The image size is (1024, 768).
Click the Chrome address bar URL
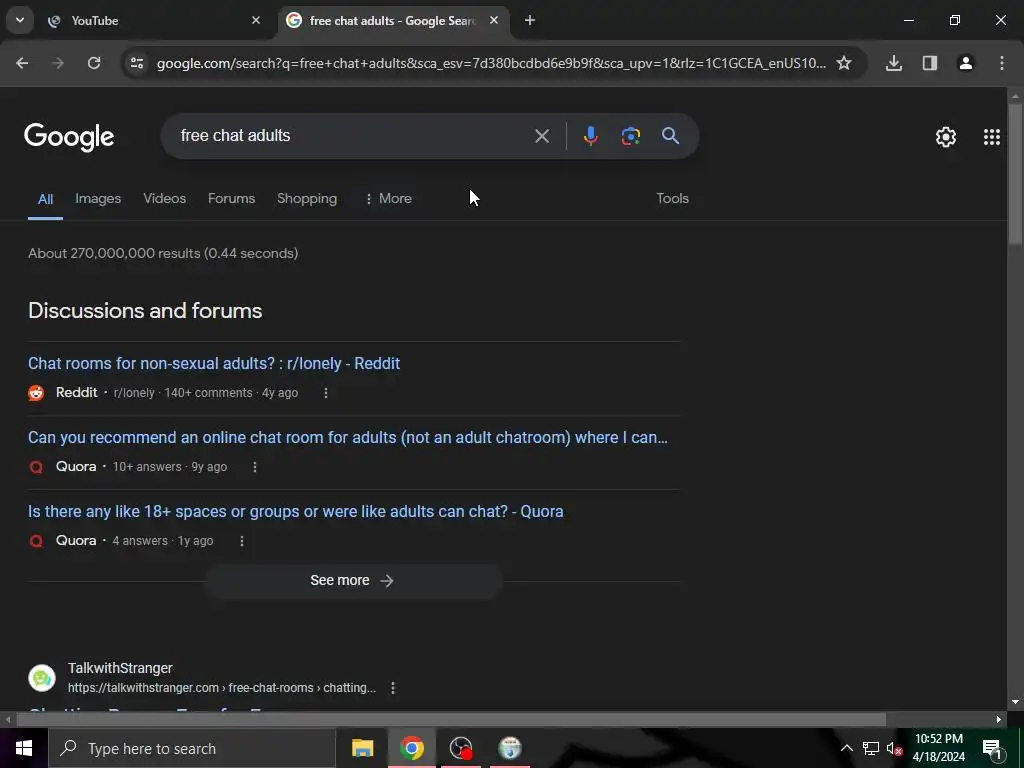pyautogui.click(x=491, y=63)
